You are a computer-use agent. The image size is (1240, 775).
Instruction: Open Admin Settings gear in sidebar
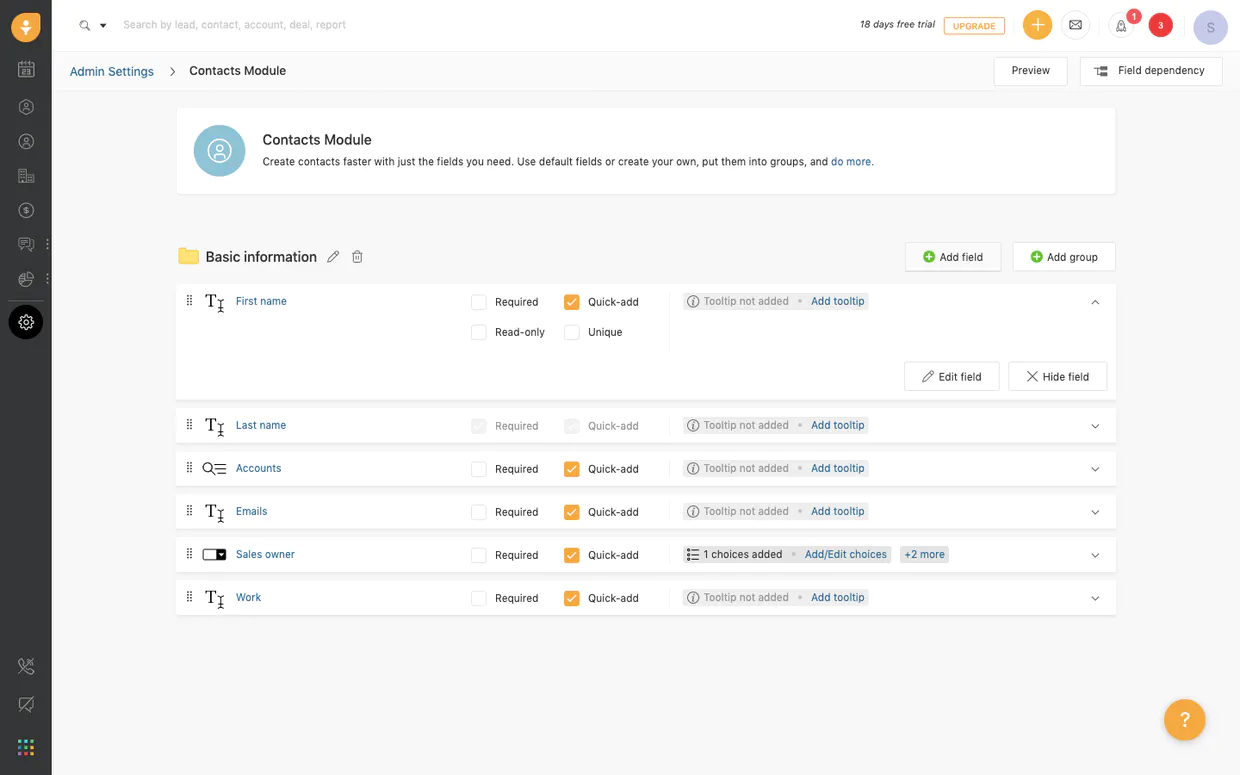pyautogui.click(x=26, y=322)
